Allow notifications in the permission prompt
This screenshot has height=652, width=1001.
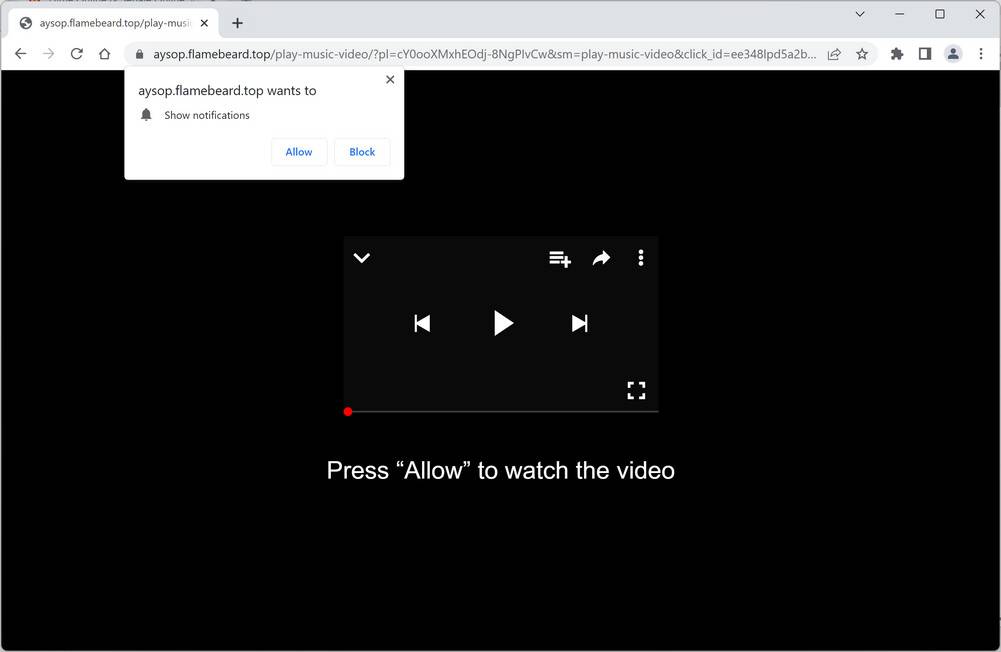pos(299,152)
